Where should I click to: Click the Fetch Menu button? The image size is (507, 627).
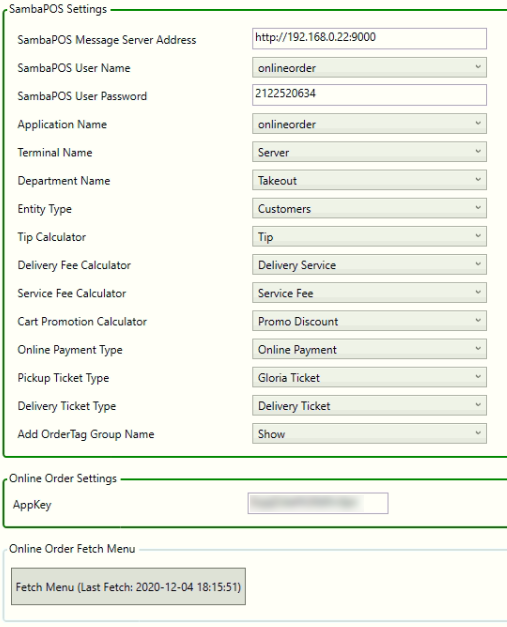pyautogui.click(x=128, y=587)
